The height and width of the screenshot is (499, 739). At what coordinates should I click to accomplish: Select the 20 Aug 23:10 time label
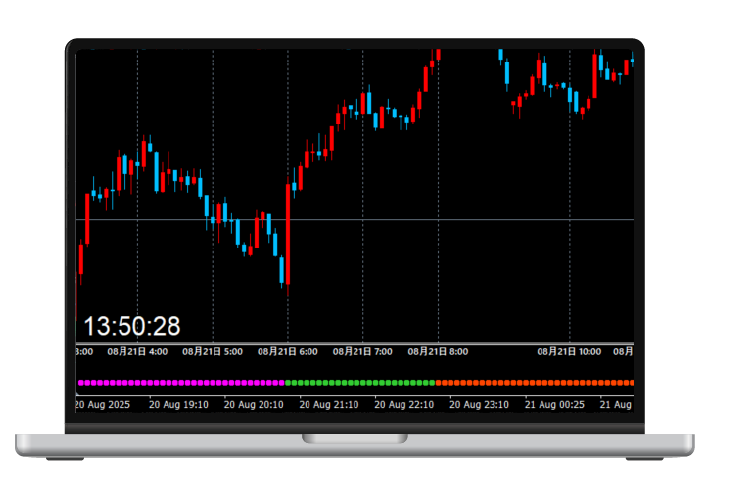tap(479, 405)
